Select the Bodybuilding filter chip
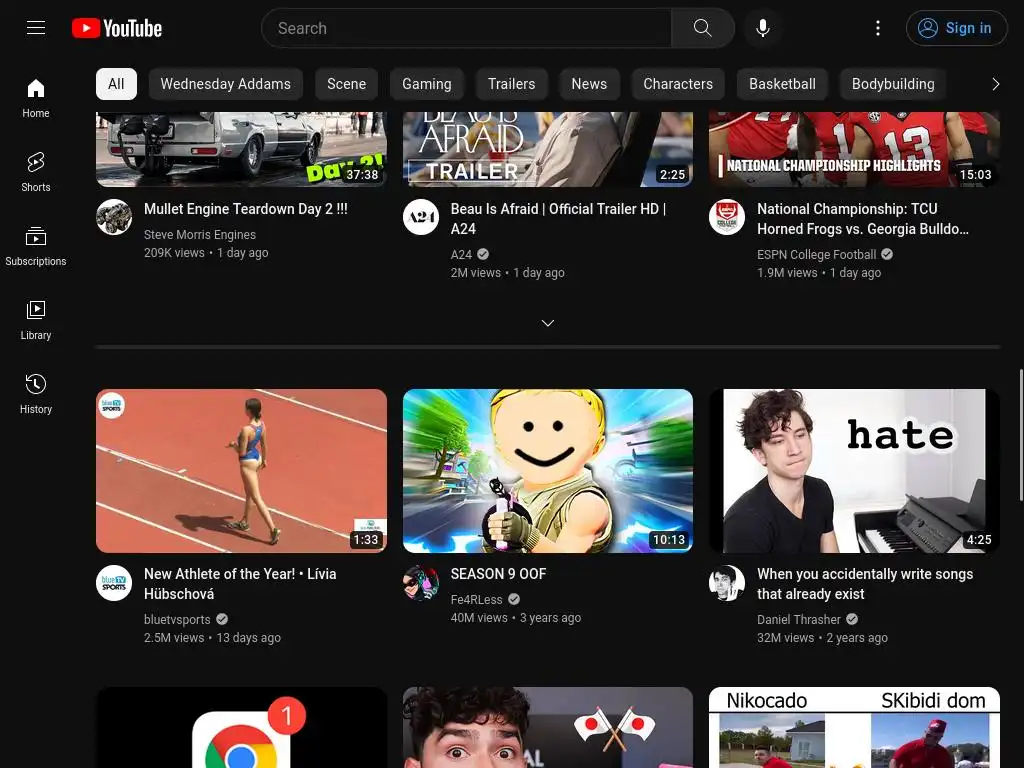This screenshot has width=1024, height=768. click(893, 84)
